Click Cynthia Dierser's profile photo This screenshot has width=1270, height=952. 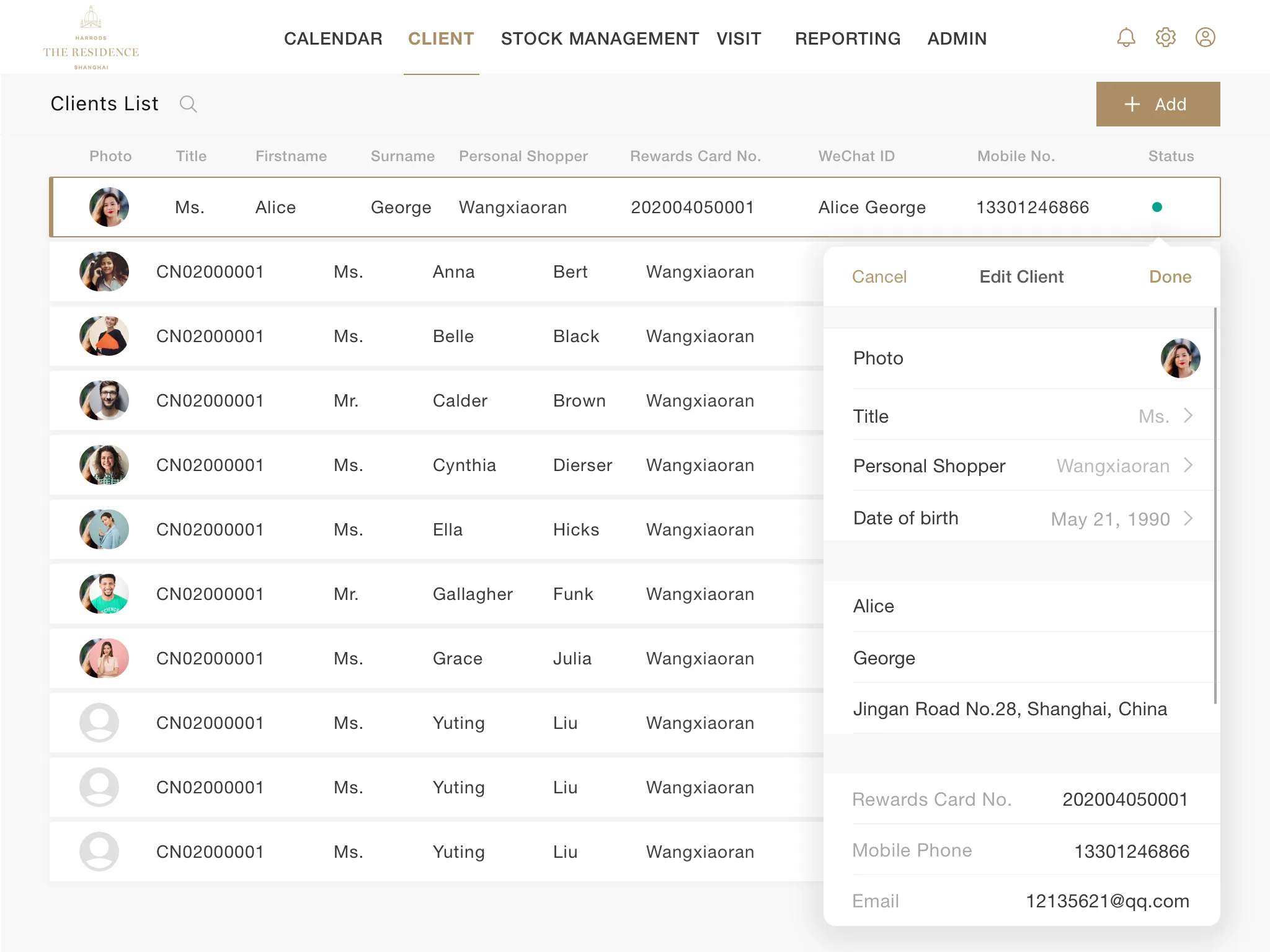pyautogui.click(x=104, y=465)
